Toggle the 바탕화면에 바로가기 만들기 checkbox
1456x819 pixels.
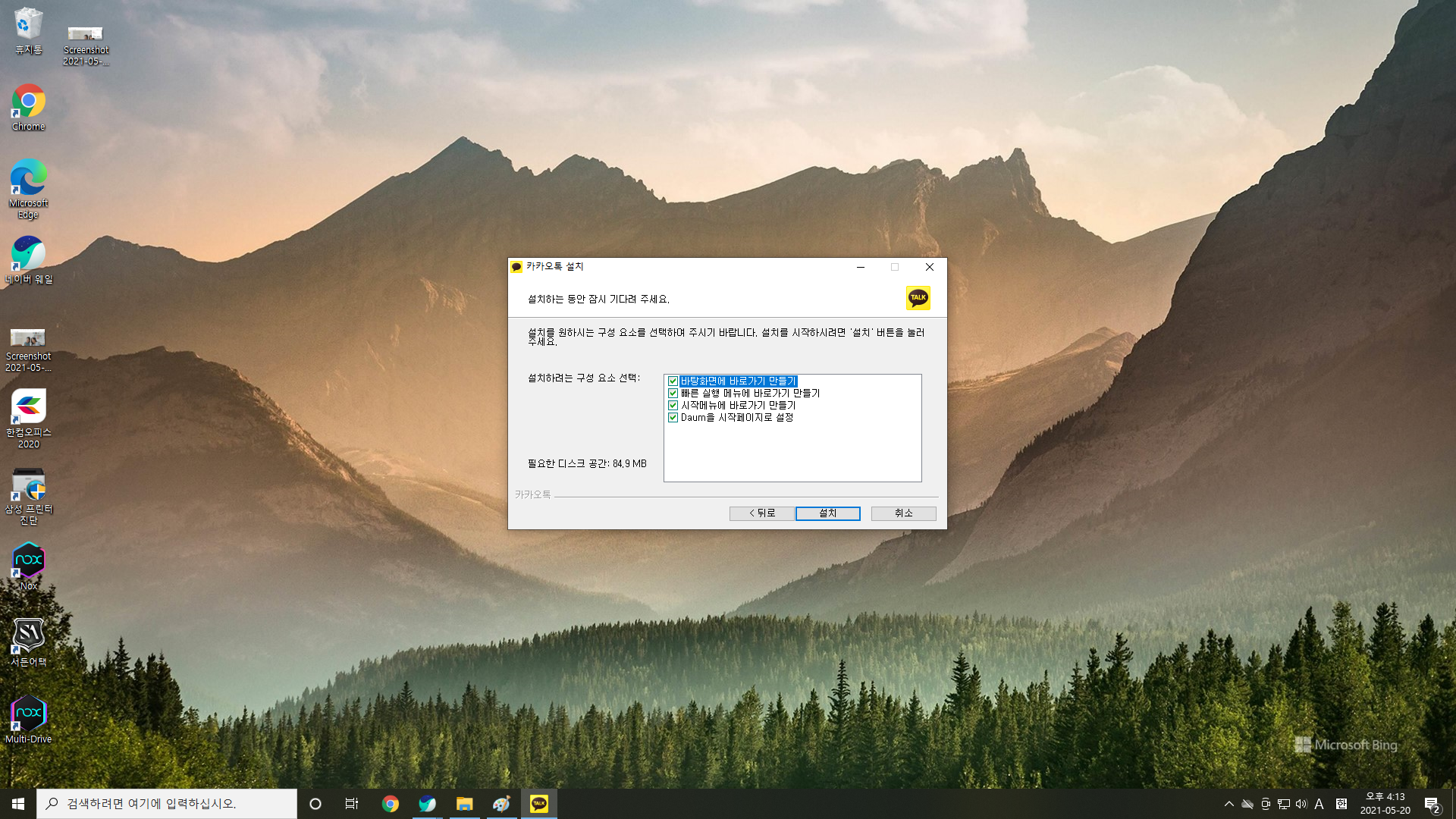[673, 381]
